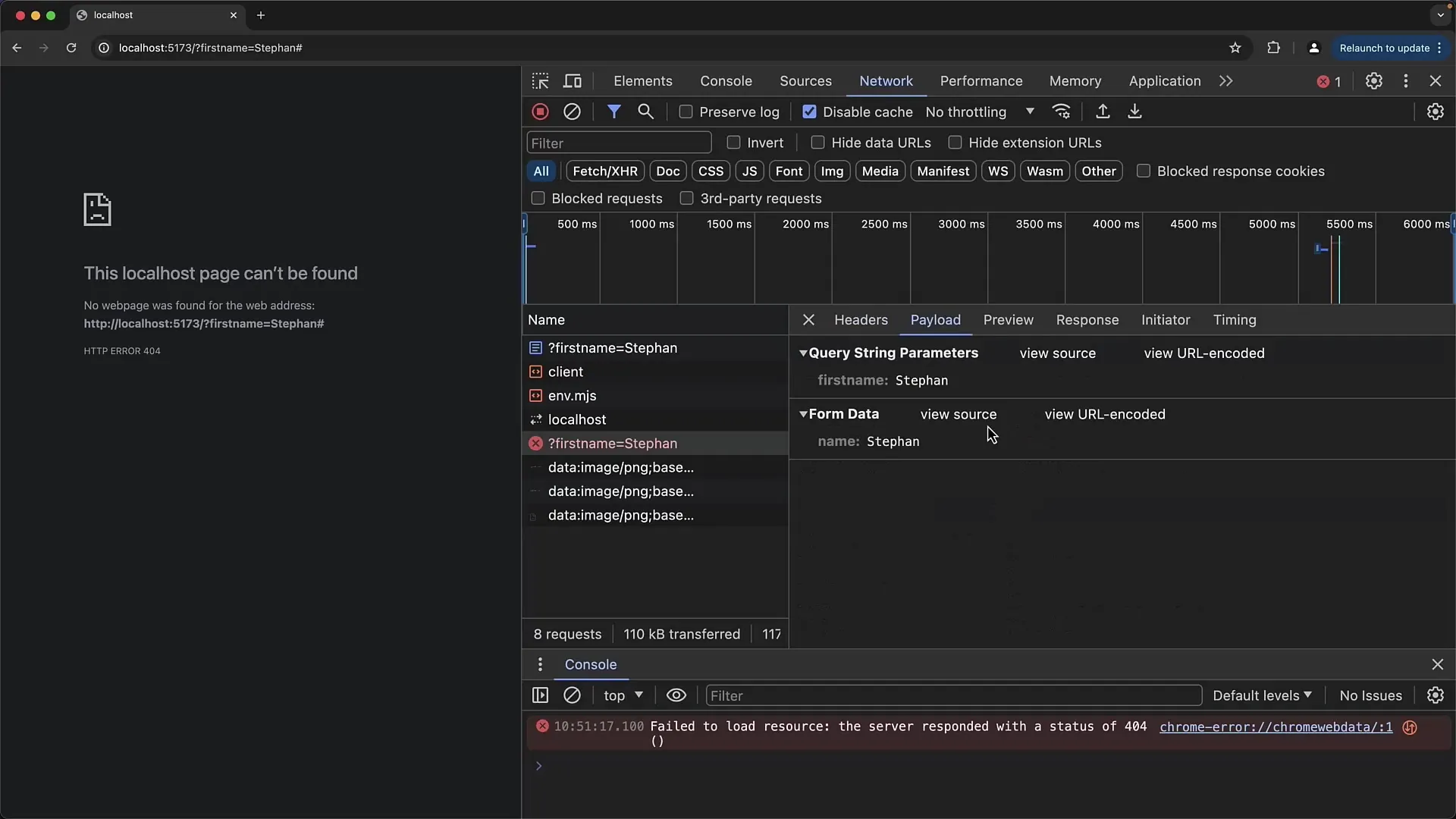1456x819 pixels.
Task: Open chrome-error://chromewebdata/:1 source link
Action: coord(1276,727)
